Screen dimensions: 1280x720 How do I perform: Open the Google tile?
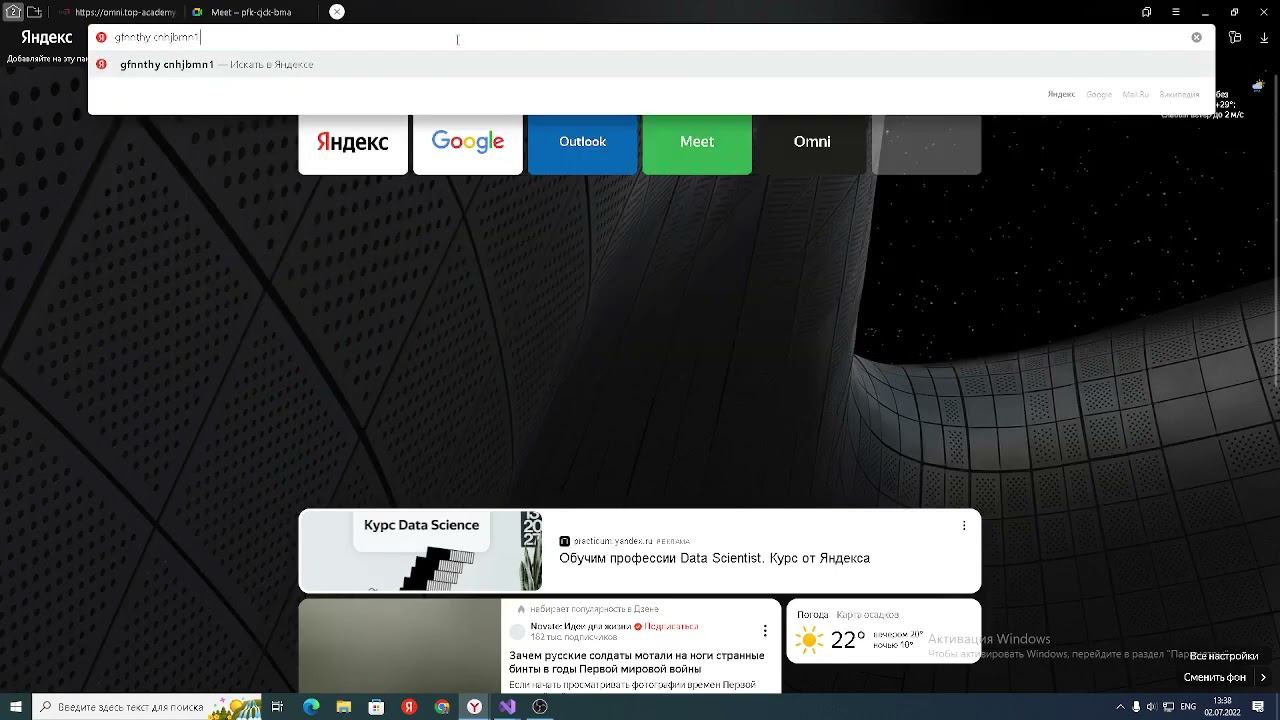pos(468,142)
